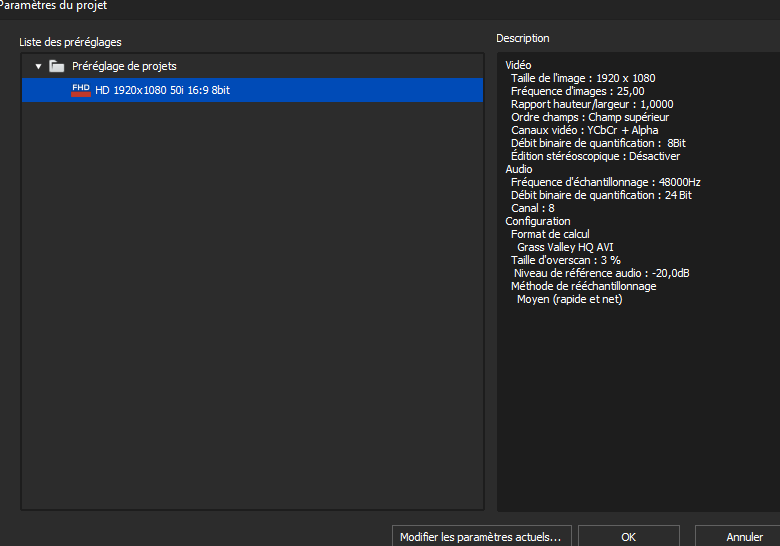Select the Préréglage de projets folder label
The image size is (780, 546).
124,66
